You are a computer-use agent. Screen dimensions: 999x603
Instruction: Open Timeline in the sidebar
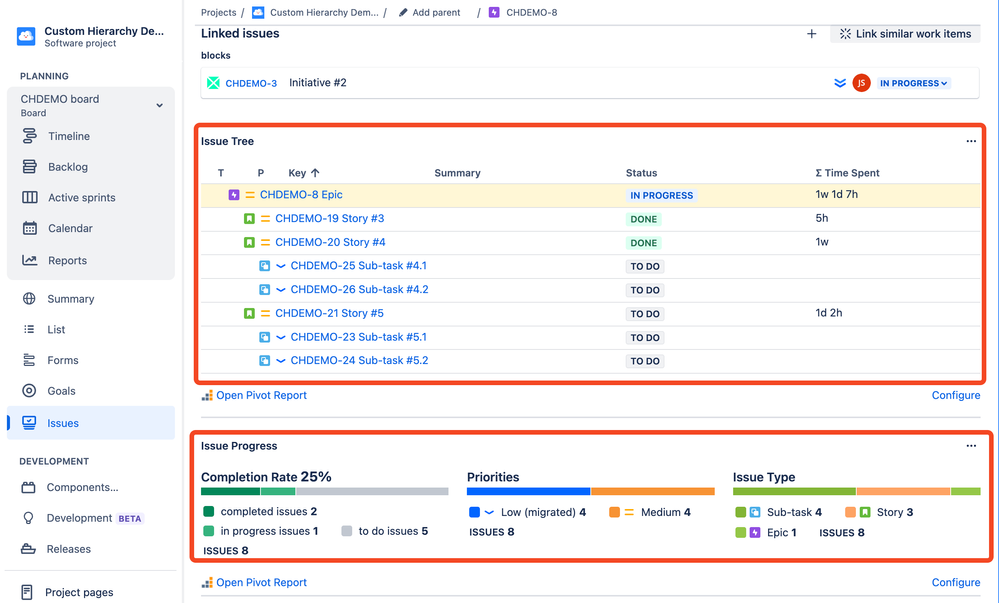click(69, 136)
